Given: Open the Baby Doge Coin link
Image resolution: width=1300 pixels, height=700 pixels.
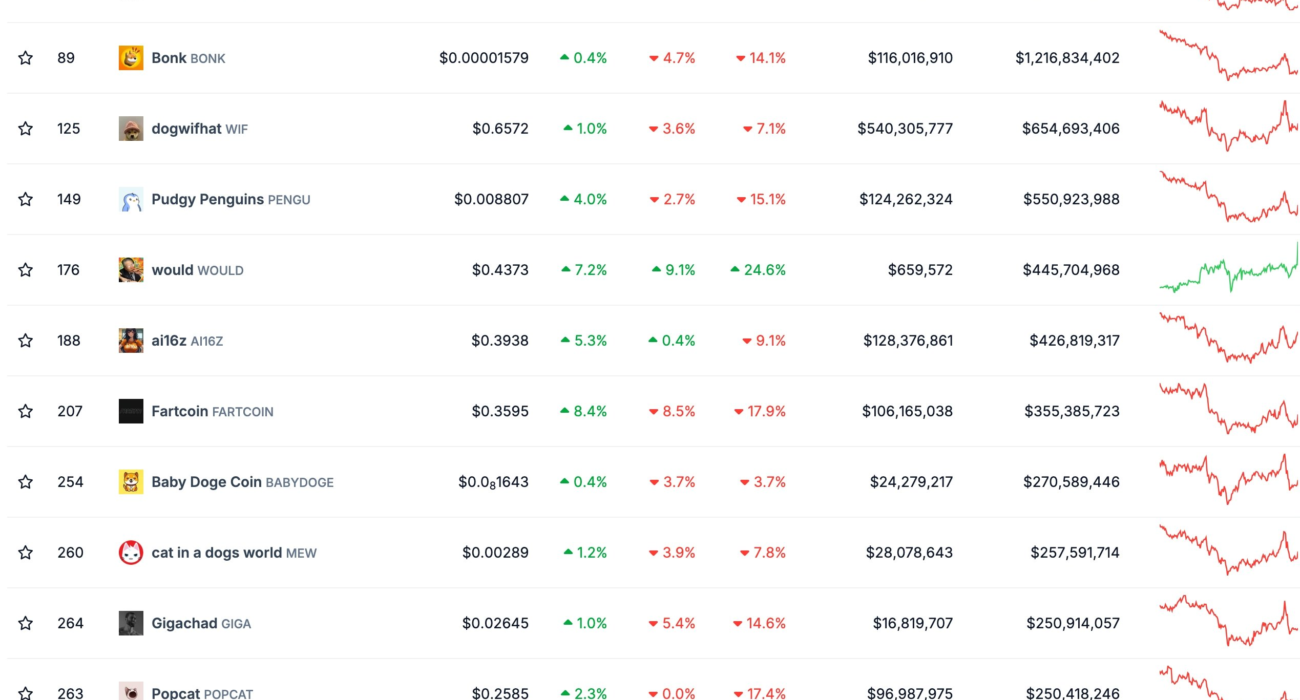Looking at the screenshot, I should tap(242, 482).
